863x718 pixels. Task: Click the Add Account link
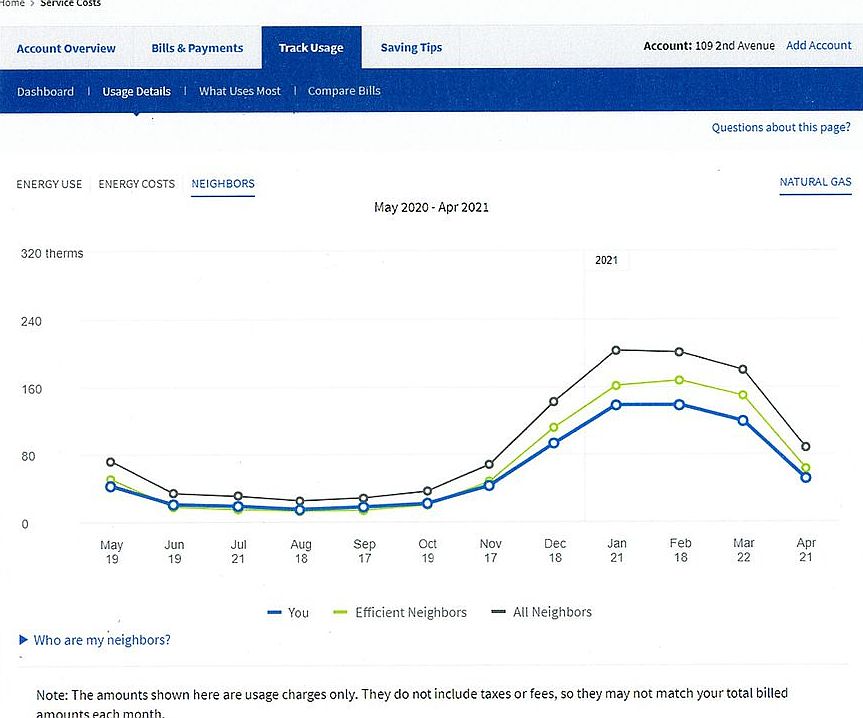coord(818,45)
